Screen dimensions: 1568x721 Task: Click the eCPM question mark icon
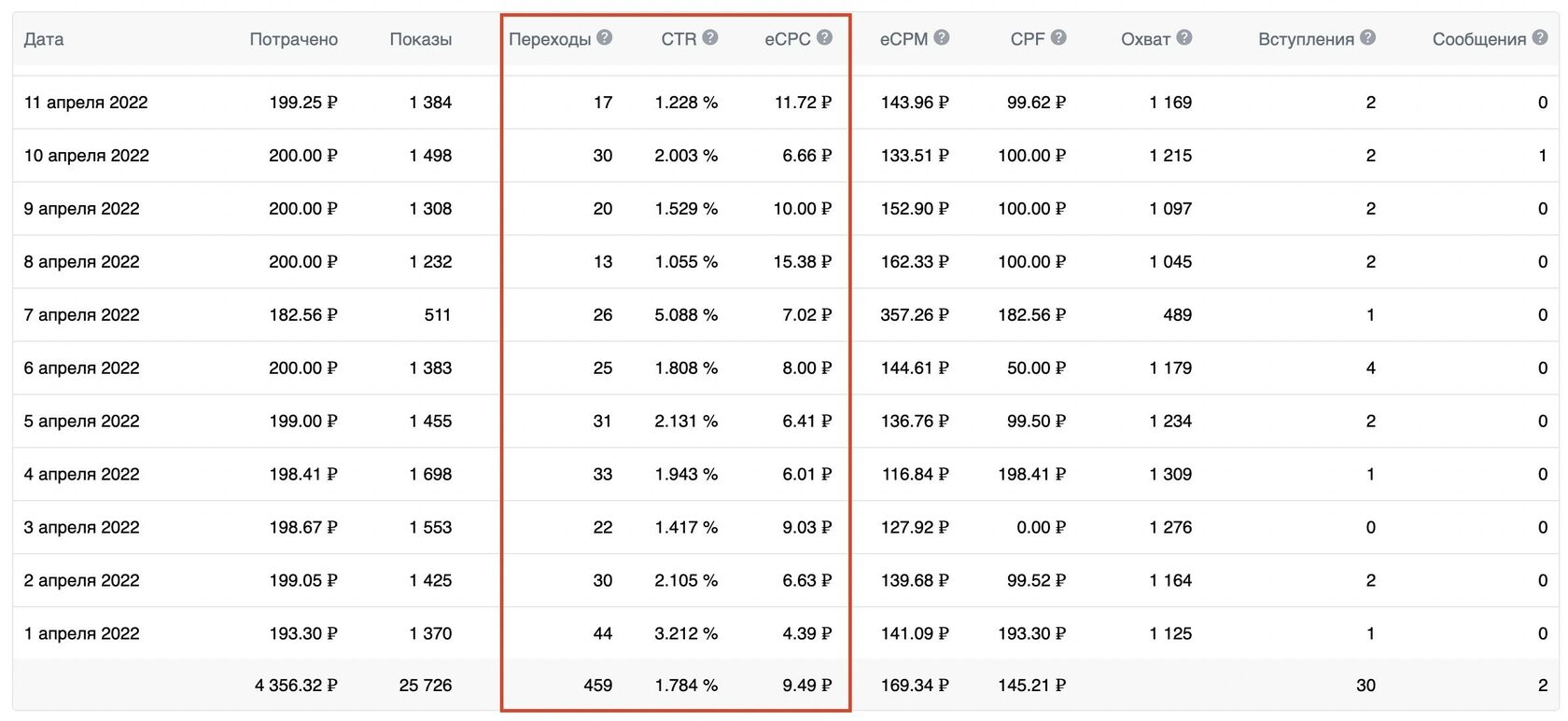click(942, 37)
